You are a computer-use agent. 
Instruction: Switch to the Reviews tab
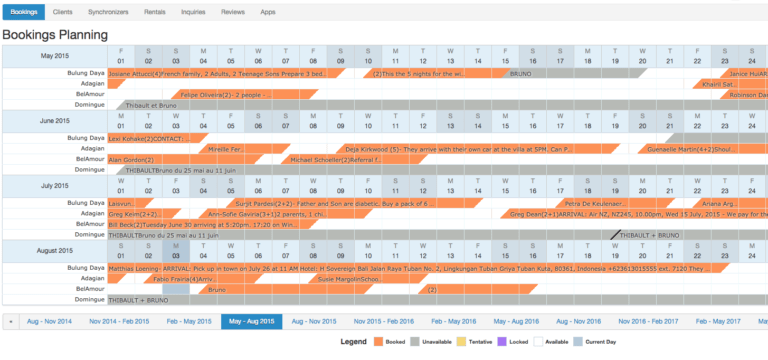tap(233, 12)
